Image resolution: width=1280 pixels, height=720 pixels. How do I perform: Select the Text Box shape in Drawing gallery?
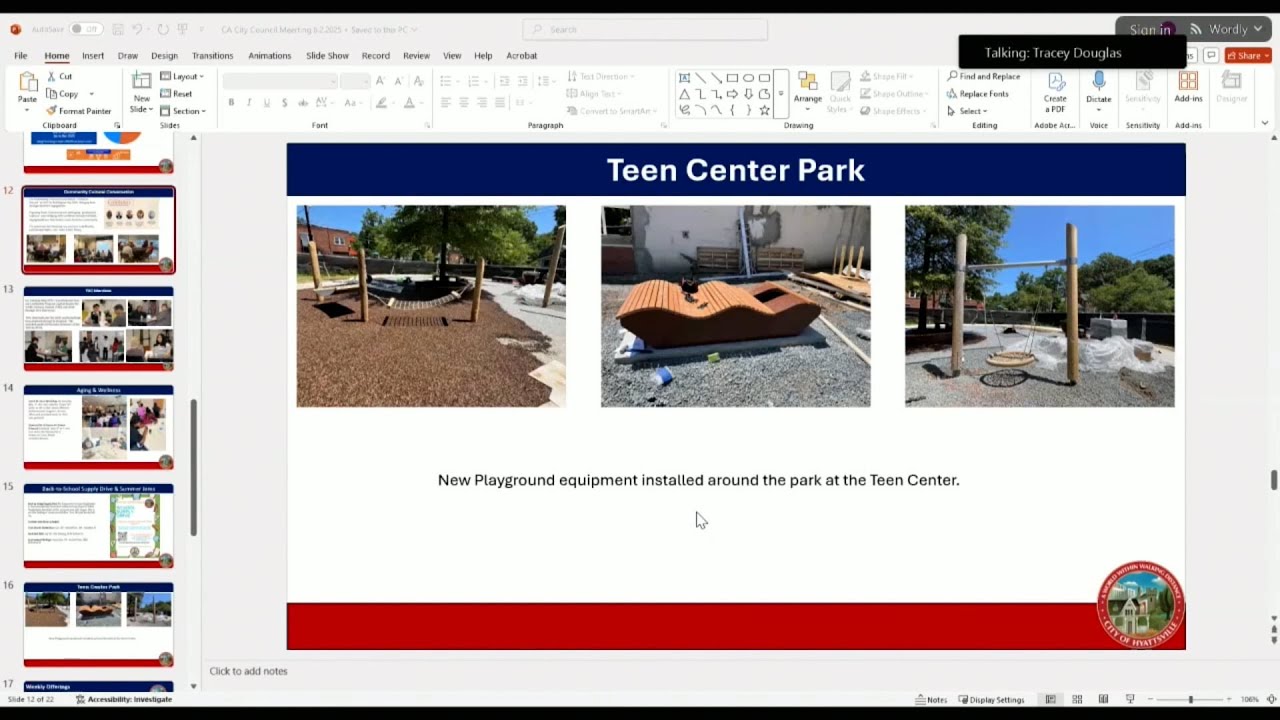tap(684, 78)
